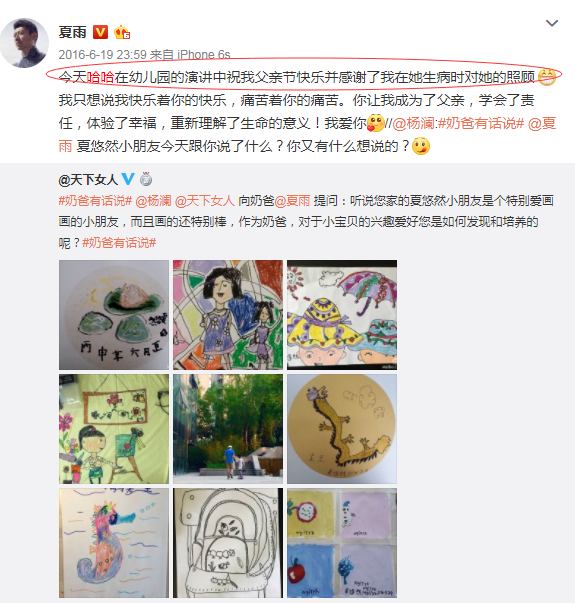Click the crown membership badge beside 夏雨
Viewport: 575px width, 603px height.
[122, 32]
